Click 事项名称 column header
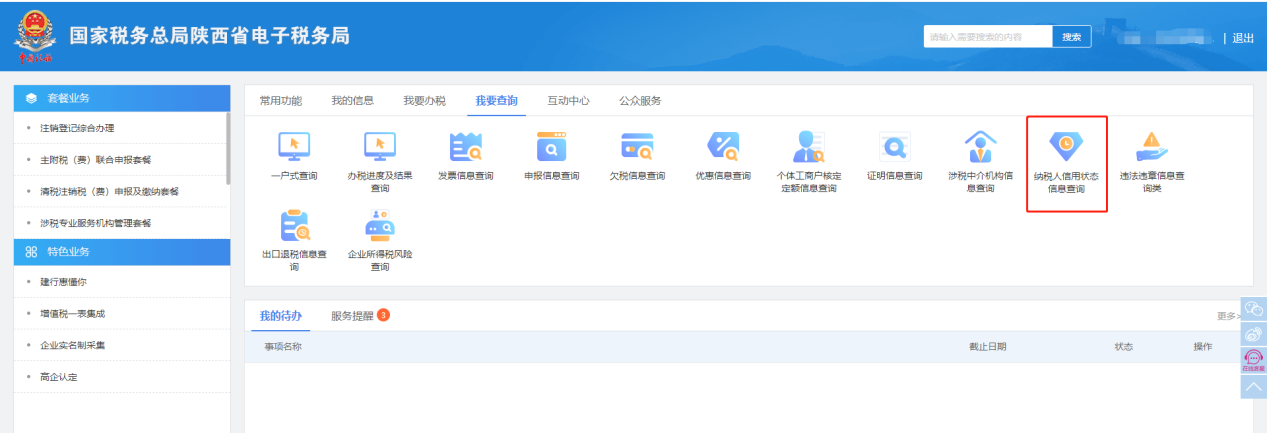The image size is (1267, 433). tap(283, 347)
